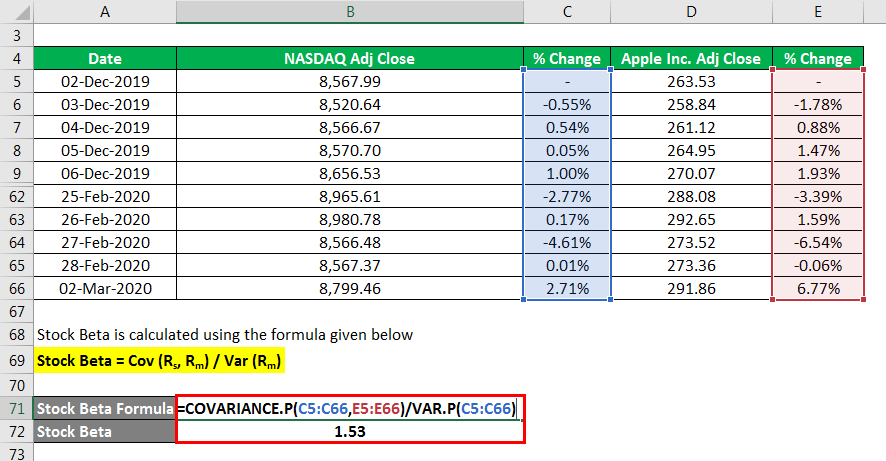Viewport: 886px width, 461px height.
Task: Select the Stock Beta result 1.53 cell
Action: tap(350, 431)
